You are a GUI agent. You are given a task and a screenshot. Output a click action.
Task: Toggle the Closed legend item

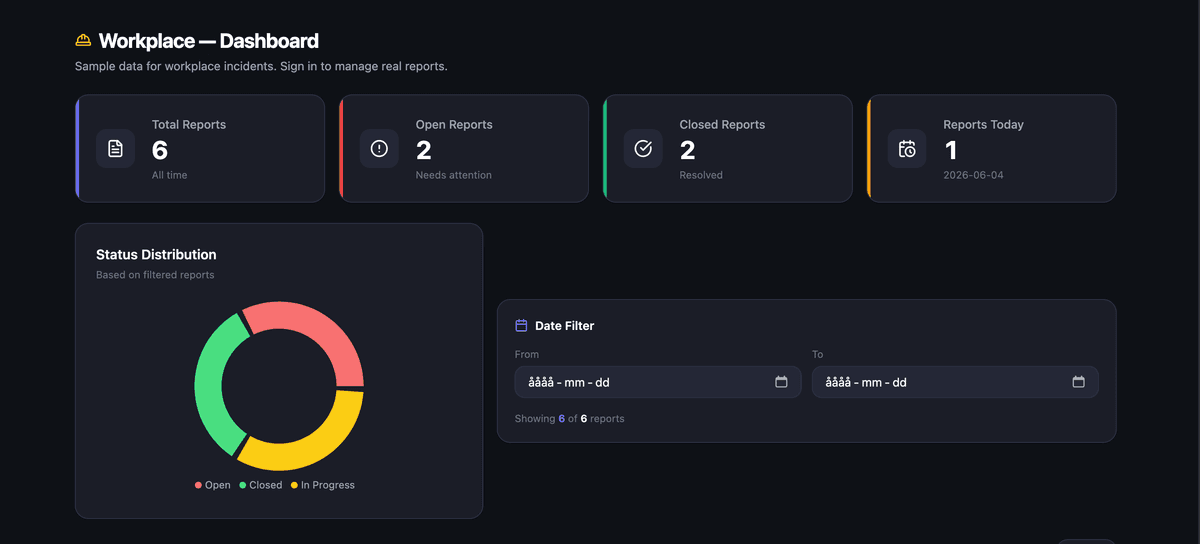pyautogui.click(x=260, y=485)
